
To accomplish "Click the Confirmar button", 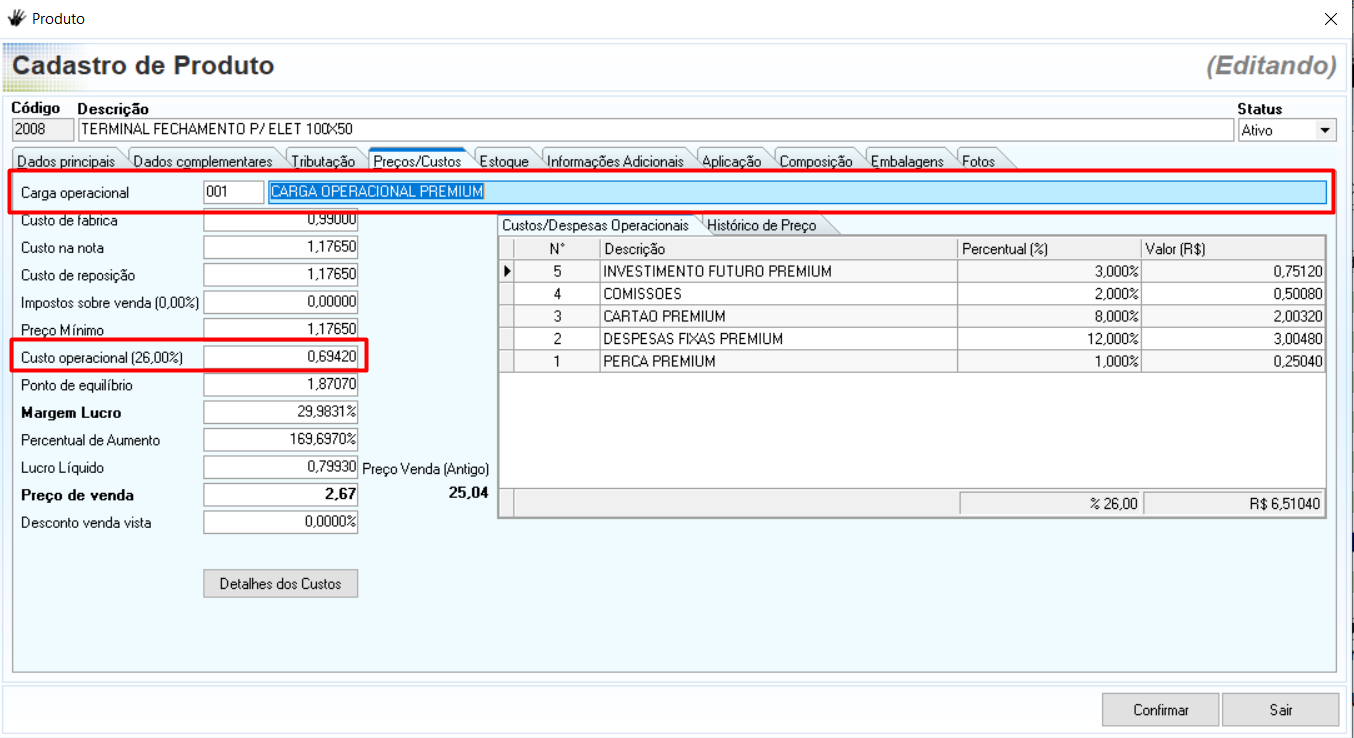I will point(1161,710).
